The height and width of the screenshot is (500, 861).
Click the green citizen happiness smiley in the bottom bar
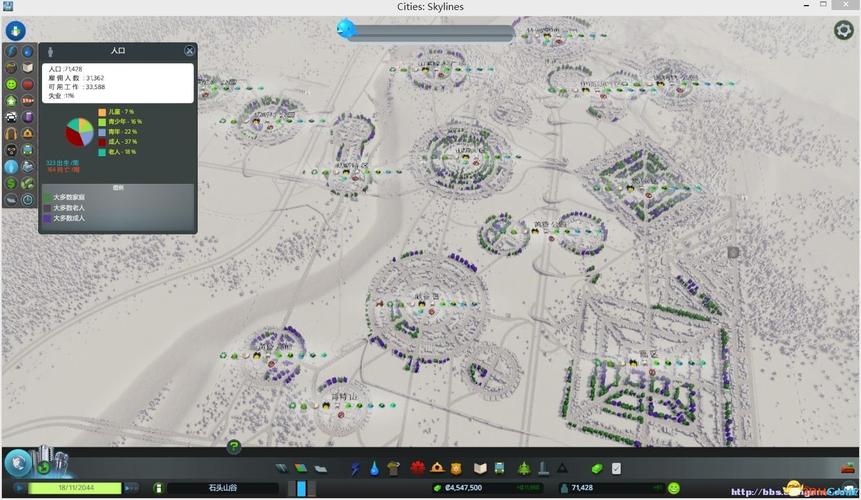(x=674, y=488)
